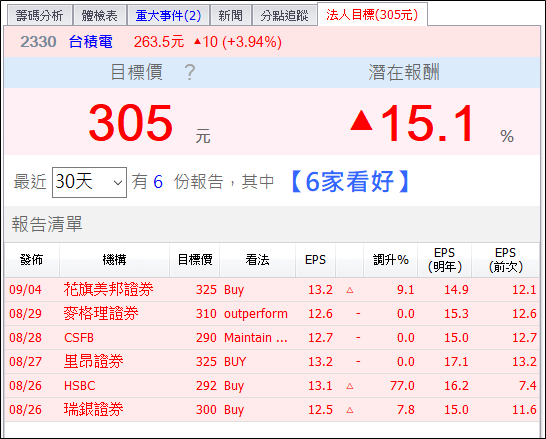Click the 17.1 next-year EPS cell
Viewport: 546px width, 439px height.
456,362
